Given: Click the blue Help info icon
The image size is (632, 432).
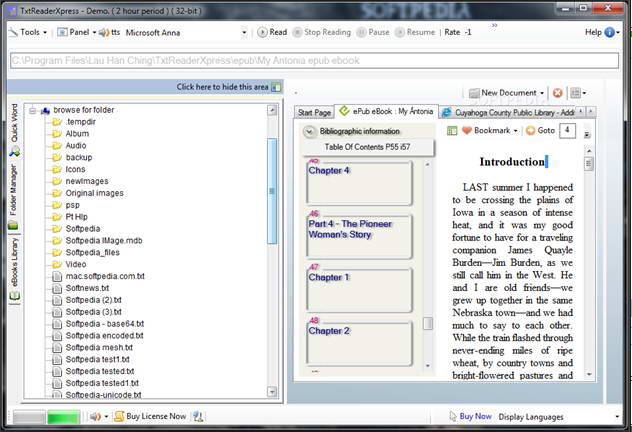Looking at the screenshot, I should point(609,32).
